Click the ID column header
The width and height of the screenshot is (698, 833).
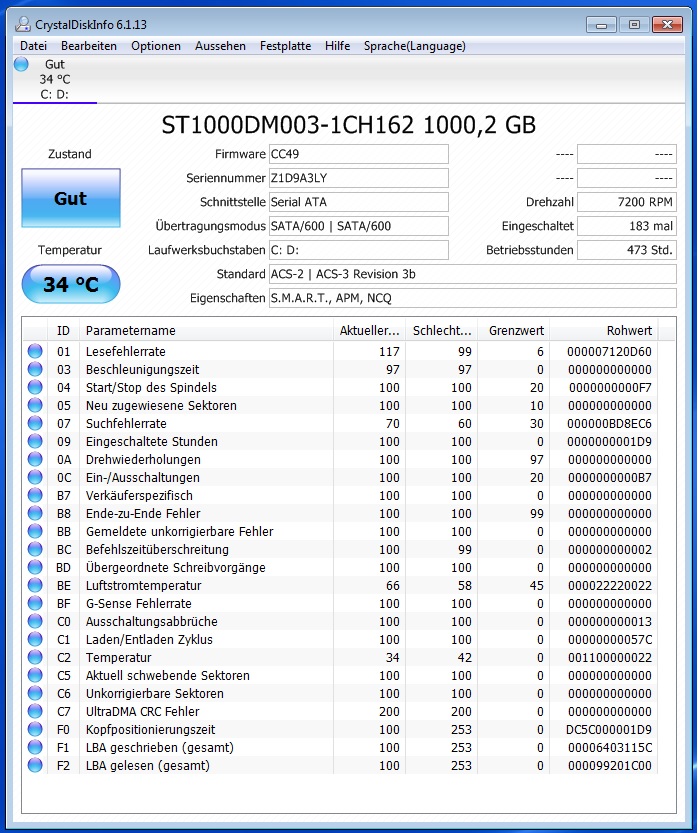click(x=63, y=330)
